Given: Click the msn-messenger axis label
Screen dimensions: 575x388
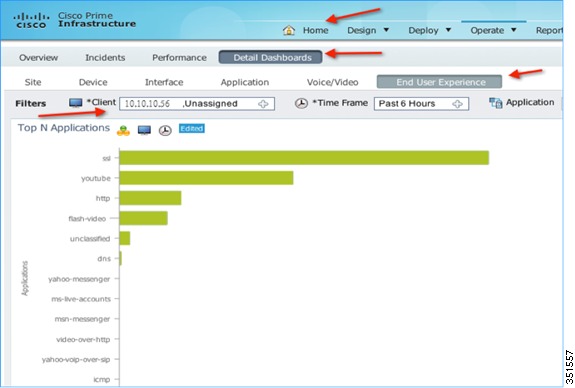Looking at the screenshot, I should pyautogui.click(x=82, y=319).
